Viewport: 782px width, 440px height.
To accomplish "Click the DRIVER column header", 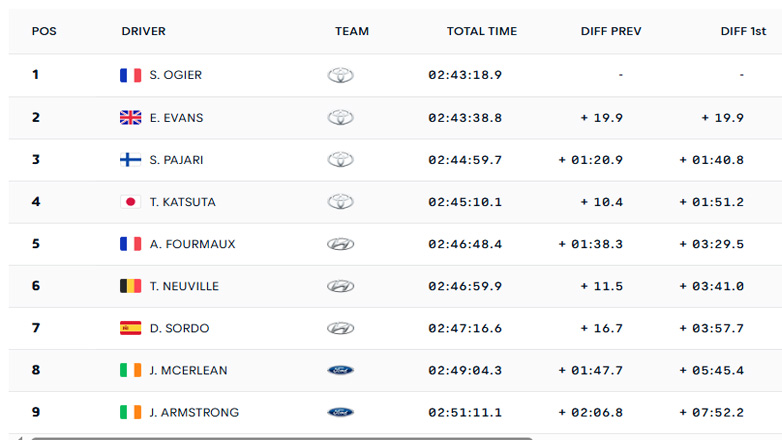I will tap(144, 31).
